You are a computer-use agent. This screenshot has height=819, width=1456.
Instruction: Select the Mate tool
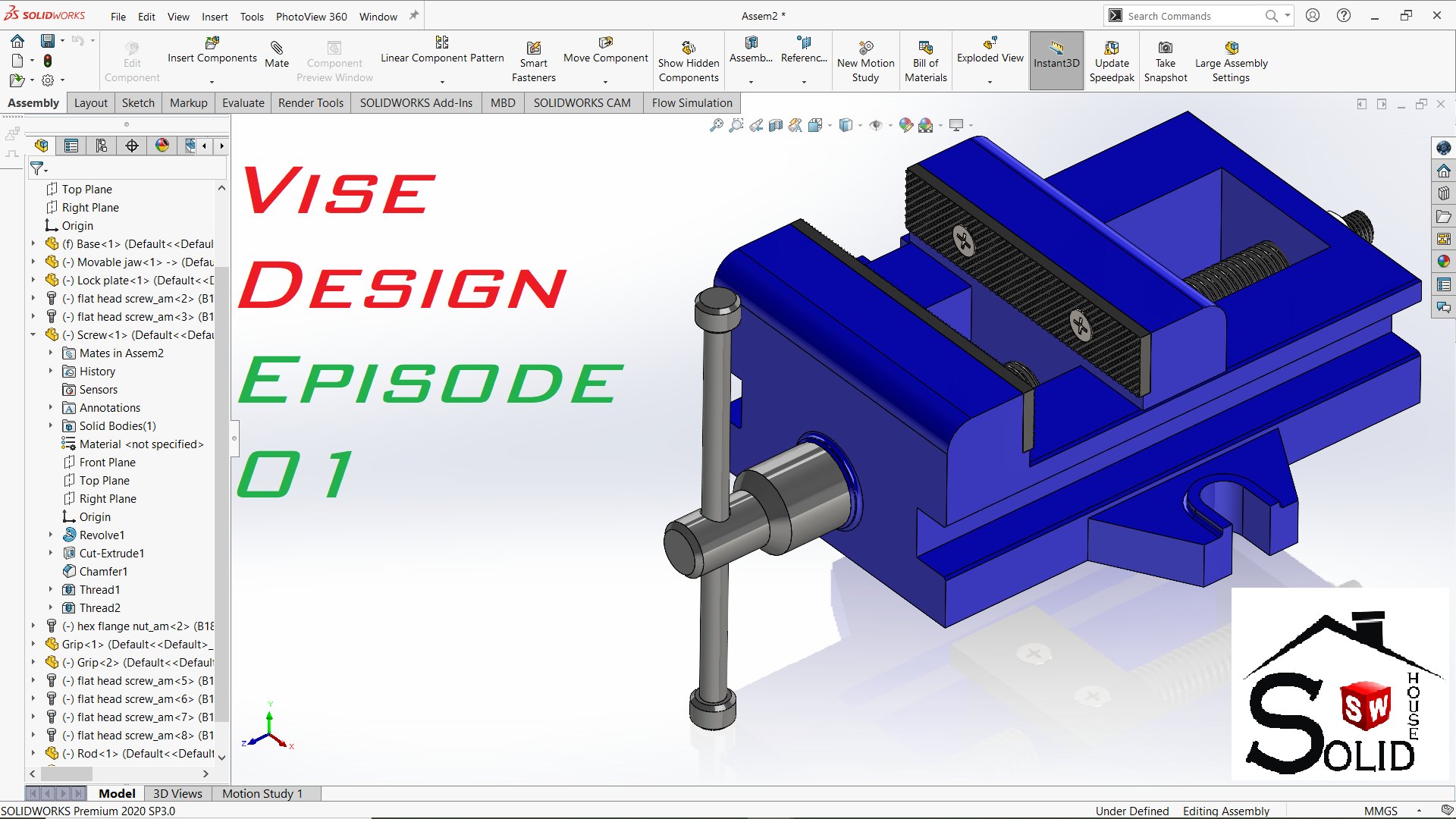(277, 55)
